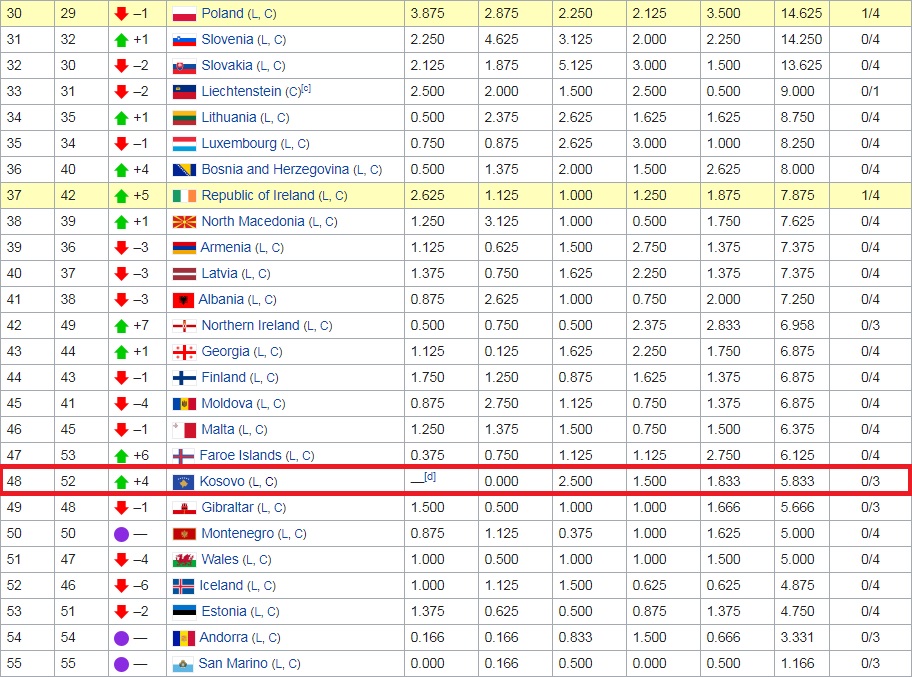
Task: Click the Slovenia flag icon
Action: [184, 40]
